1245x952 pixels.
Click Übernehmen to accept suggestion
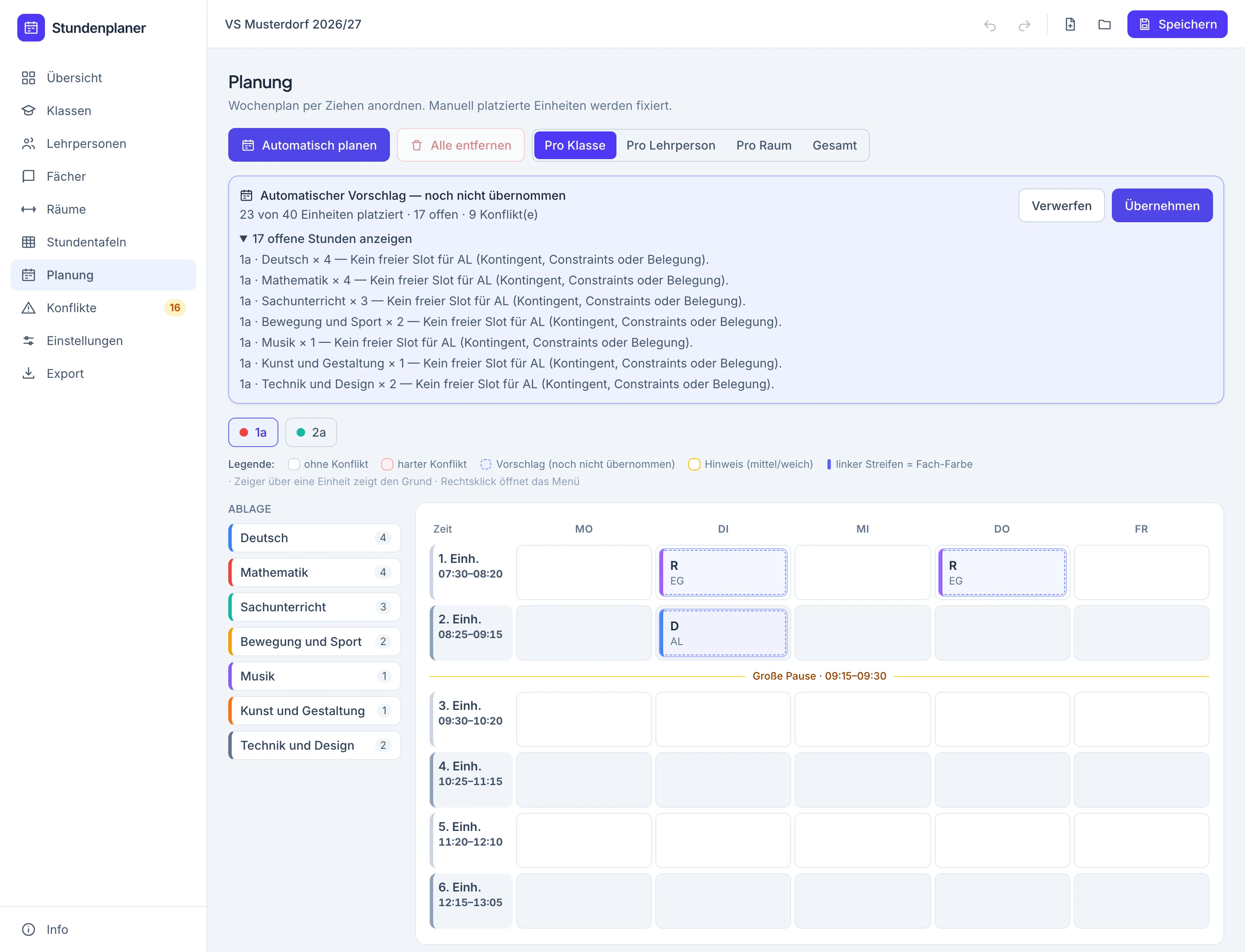point(1162,205)
